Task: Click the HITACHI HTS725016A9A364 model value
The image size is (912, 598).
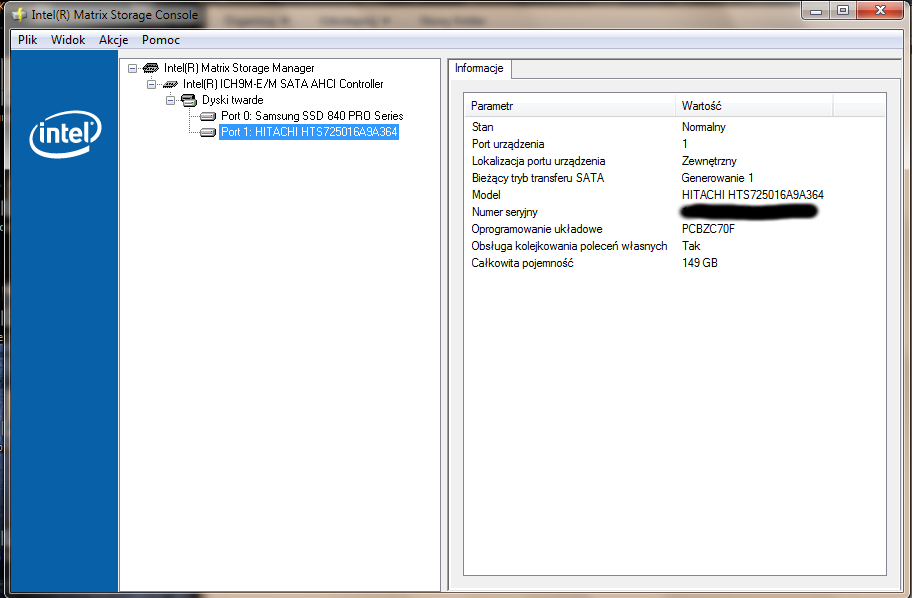Action: pyautogui.click(x=753, y=195)
